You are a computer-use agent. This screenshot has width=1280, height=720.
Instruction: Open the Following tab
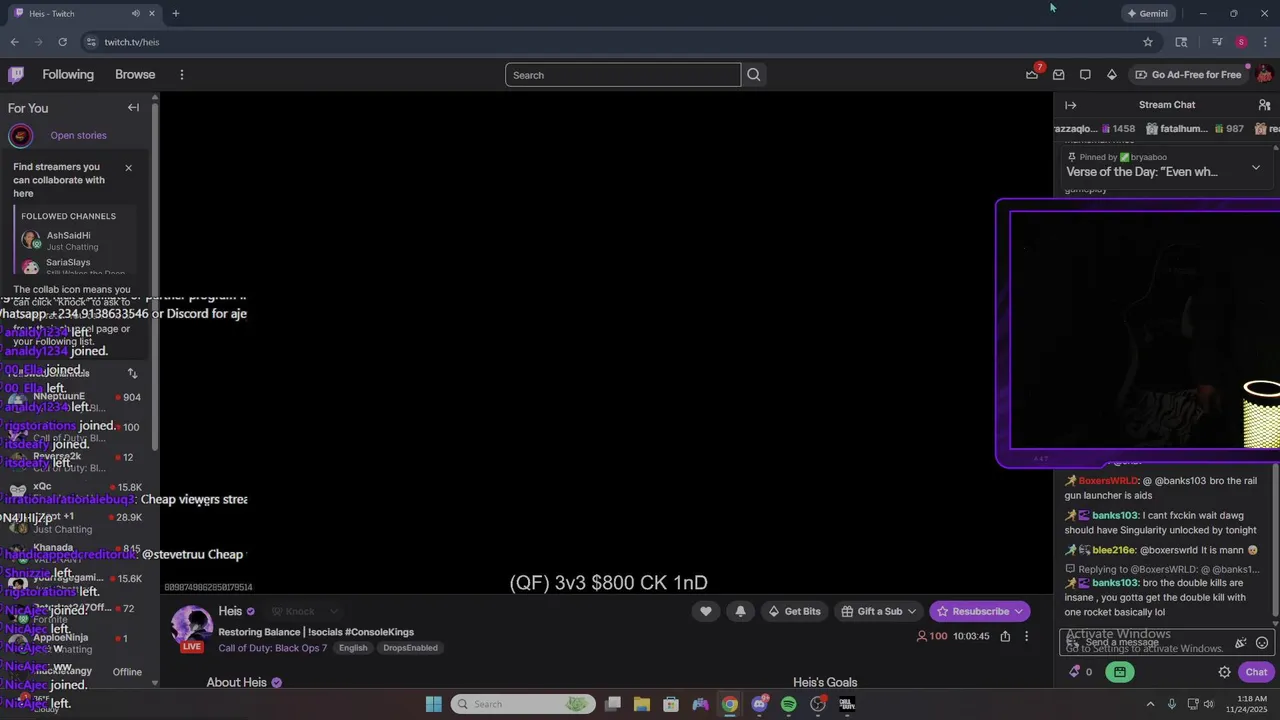coord(68,74)
